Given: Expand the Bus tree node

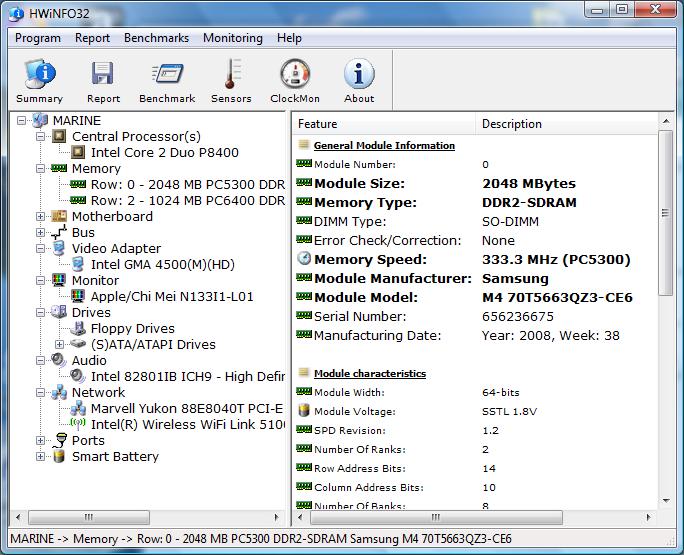Looking at the screenshot, I should [41, 233].
